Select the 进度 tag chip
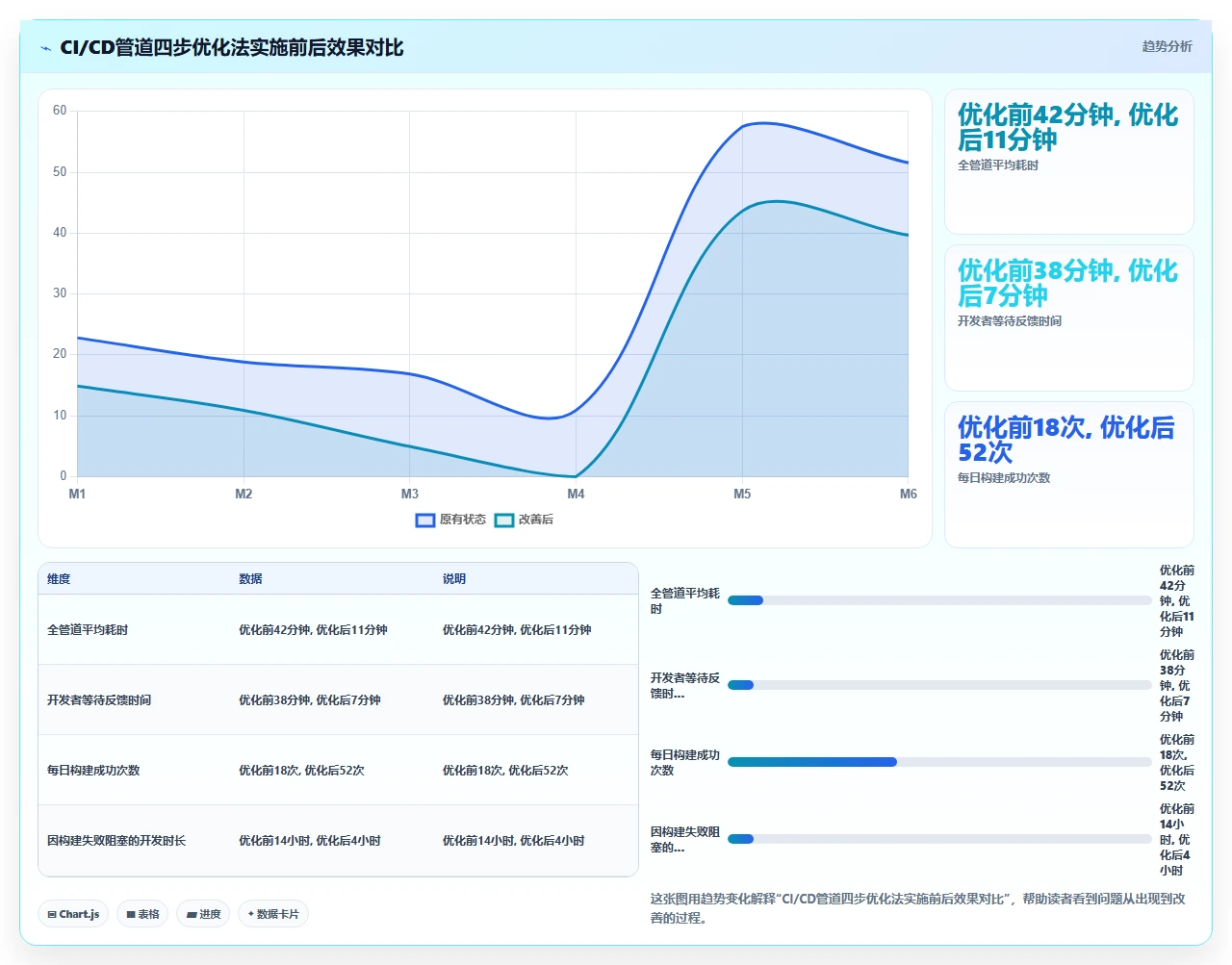1232x965 pixels. (203, 914)
